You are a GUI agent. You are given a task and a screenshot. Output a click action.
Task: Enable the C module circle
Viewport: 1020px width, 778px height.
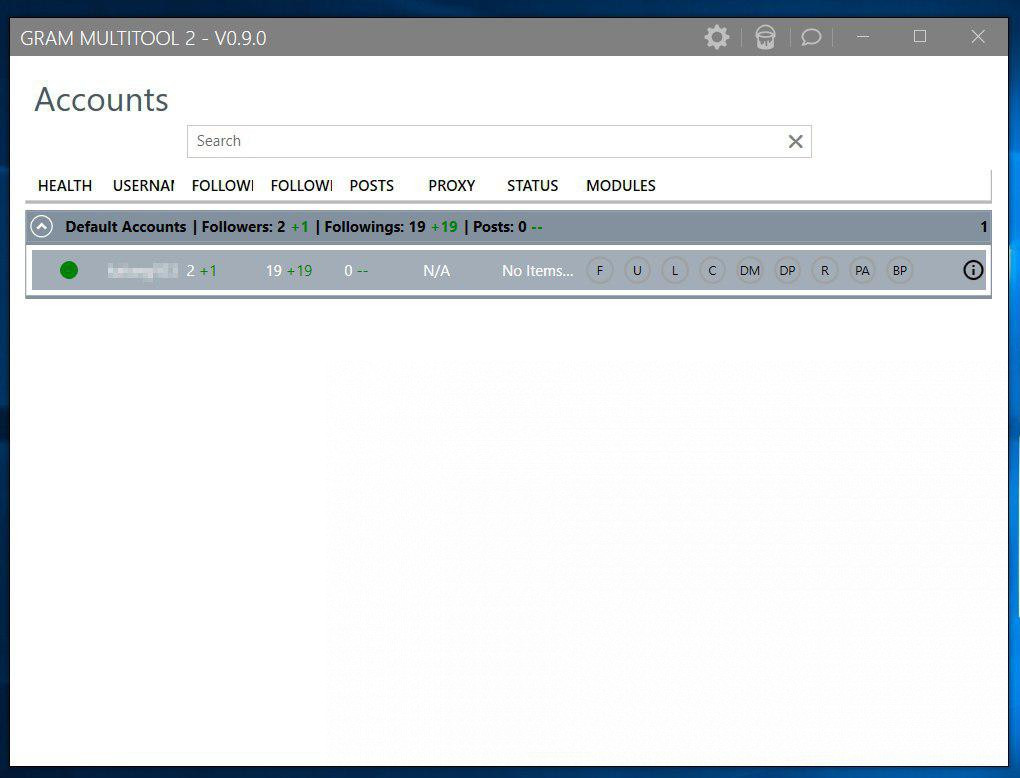(712, 270)
